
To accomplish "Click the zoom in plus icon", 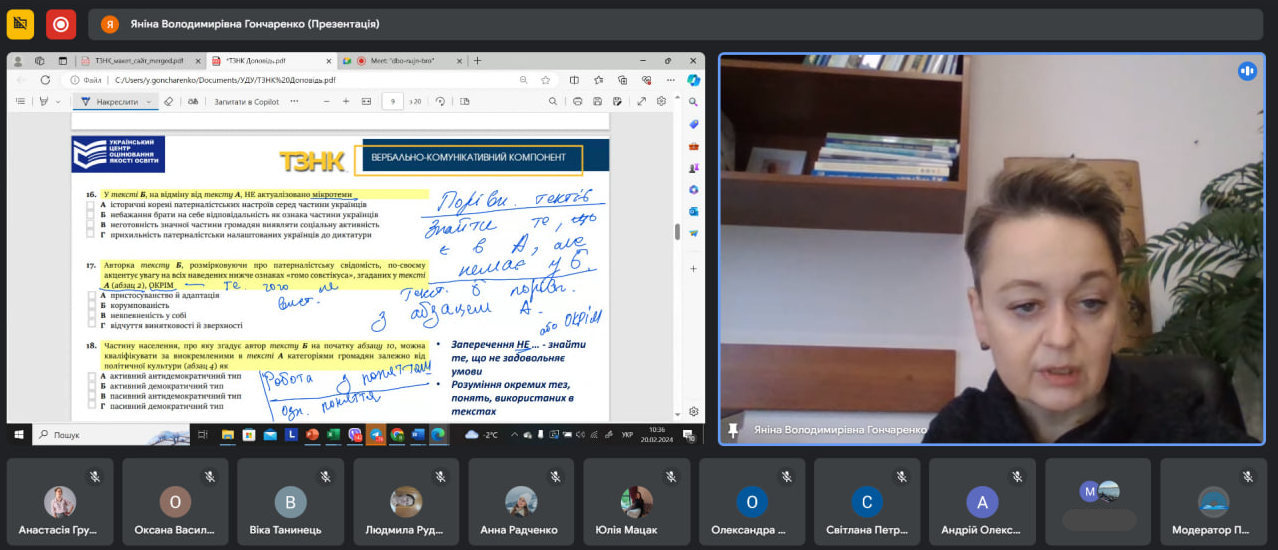I will coord(346,101).
